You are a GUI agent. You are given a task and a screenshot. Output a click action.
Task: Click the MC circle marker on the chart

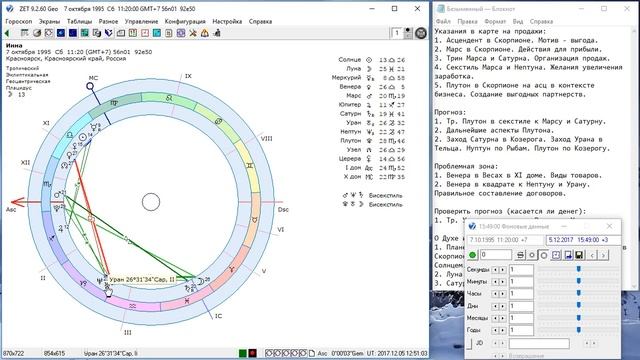click(x=90, y=86)
